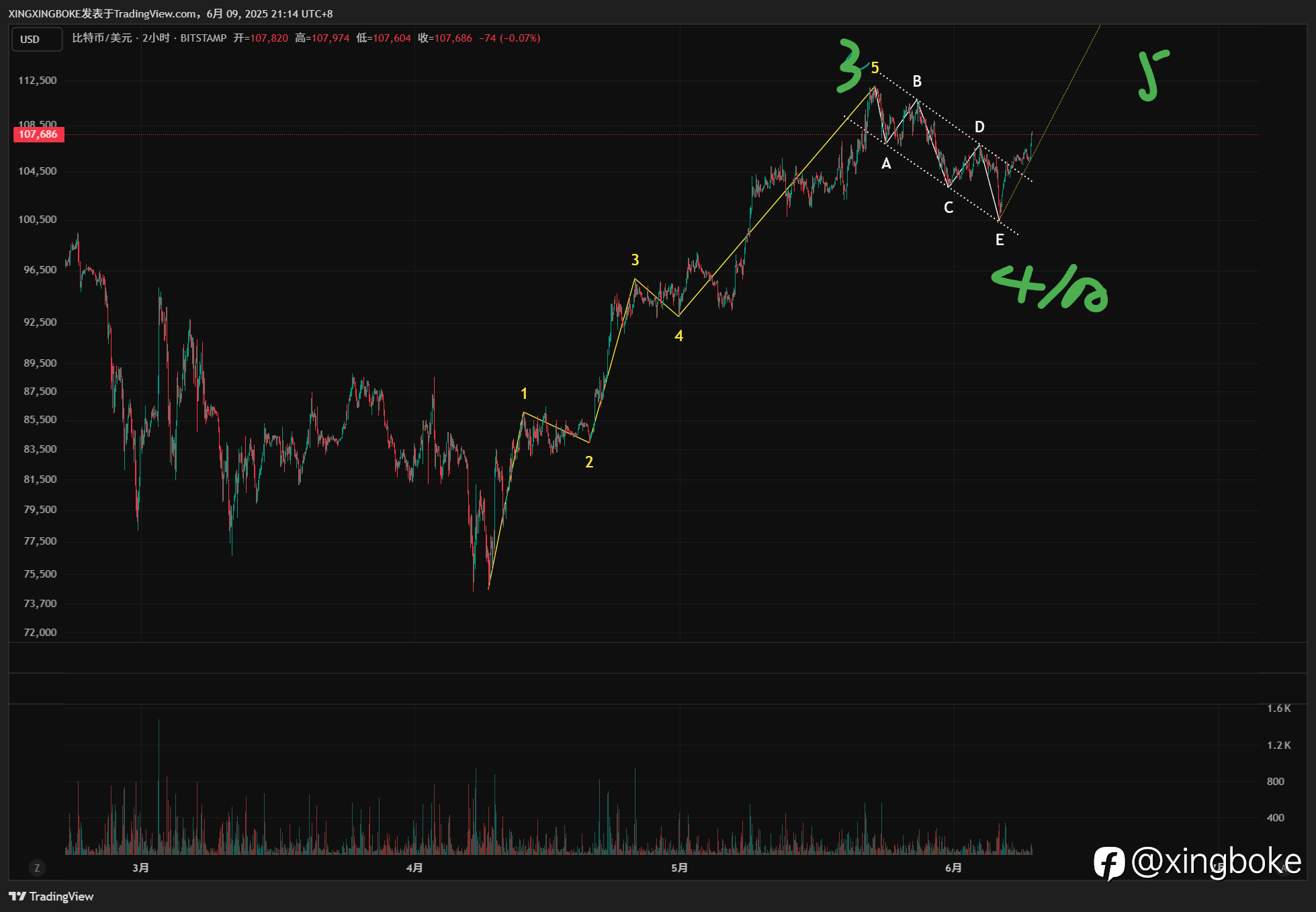
Task: Click the 81,500 price axis label
Action: point(40,480)
